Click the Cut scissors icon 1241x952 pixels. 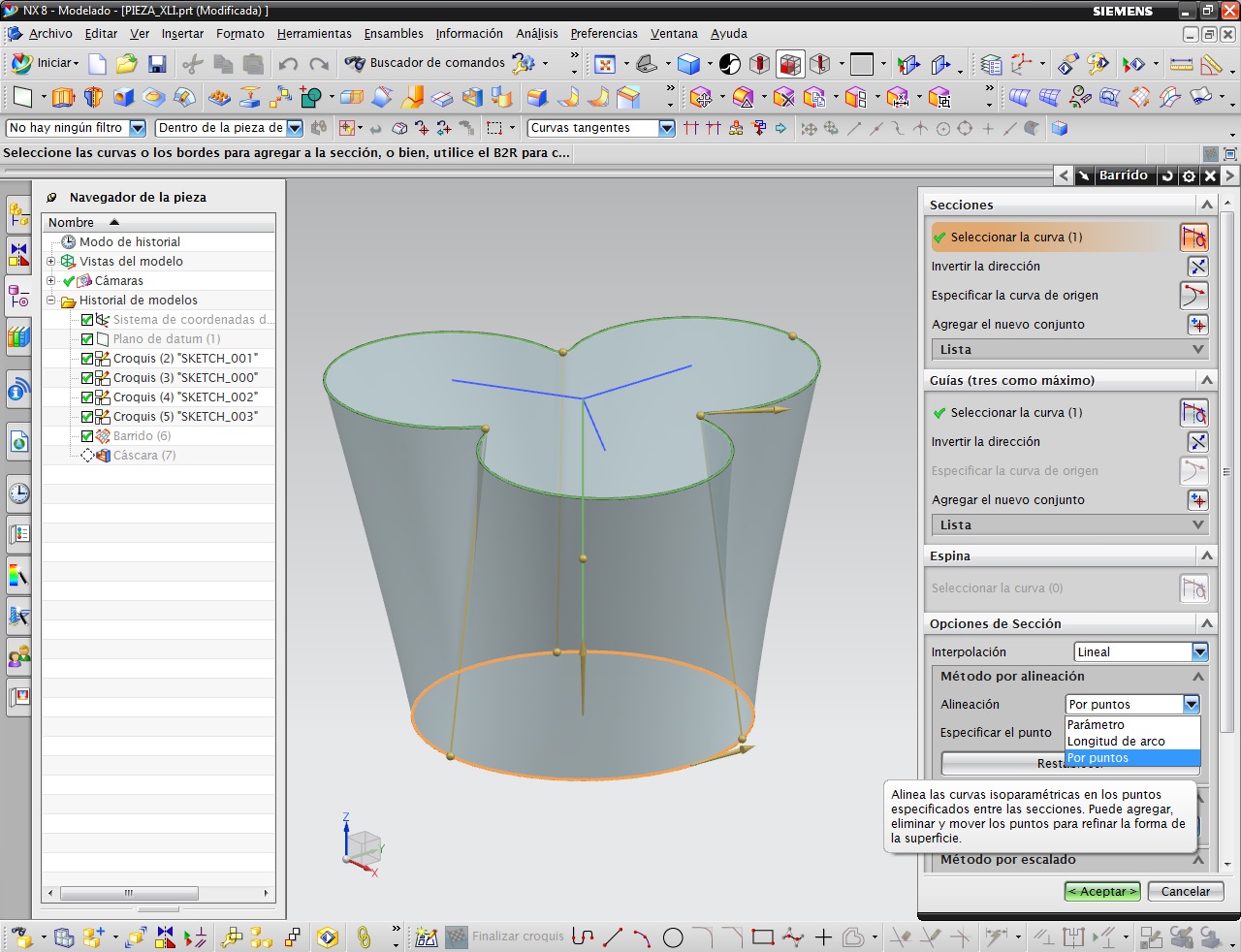193,64
